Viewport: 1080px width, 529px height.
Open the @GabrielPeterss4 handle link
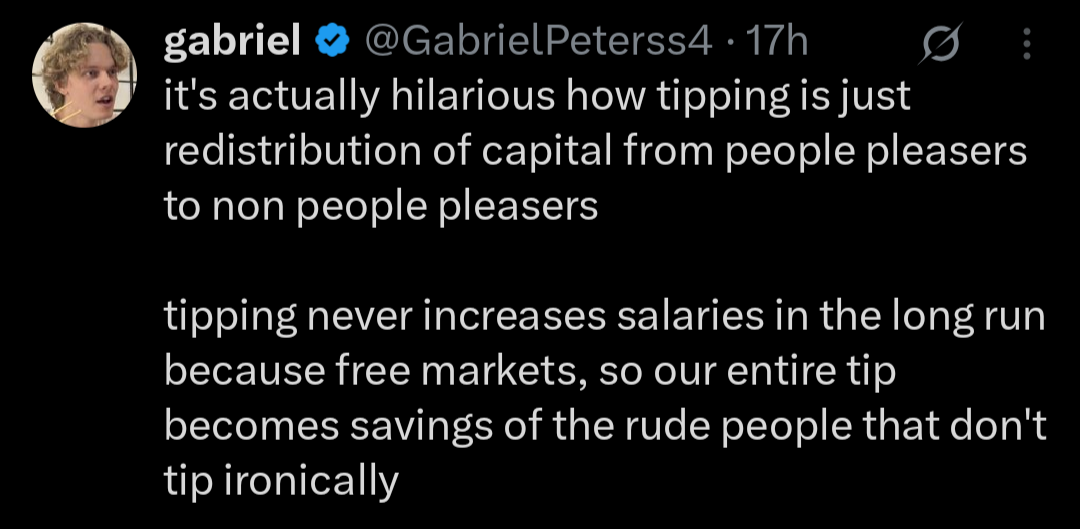tap(539, 41)
